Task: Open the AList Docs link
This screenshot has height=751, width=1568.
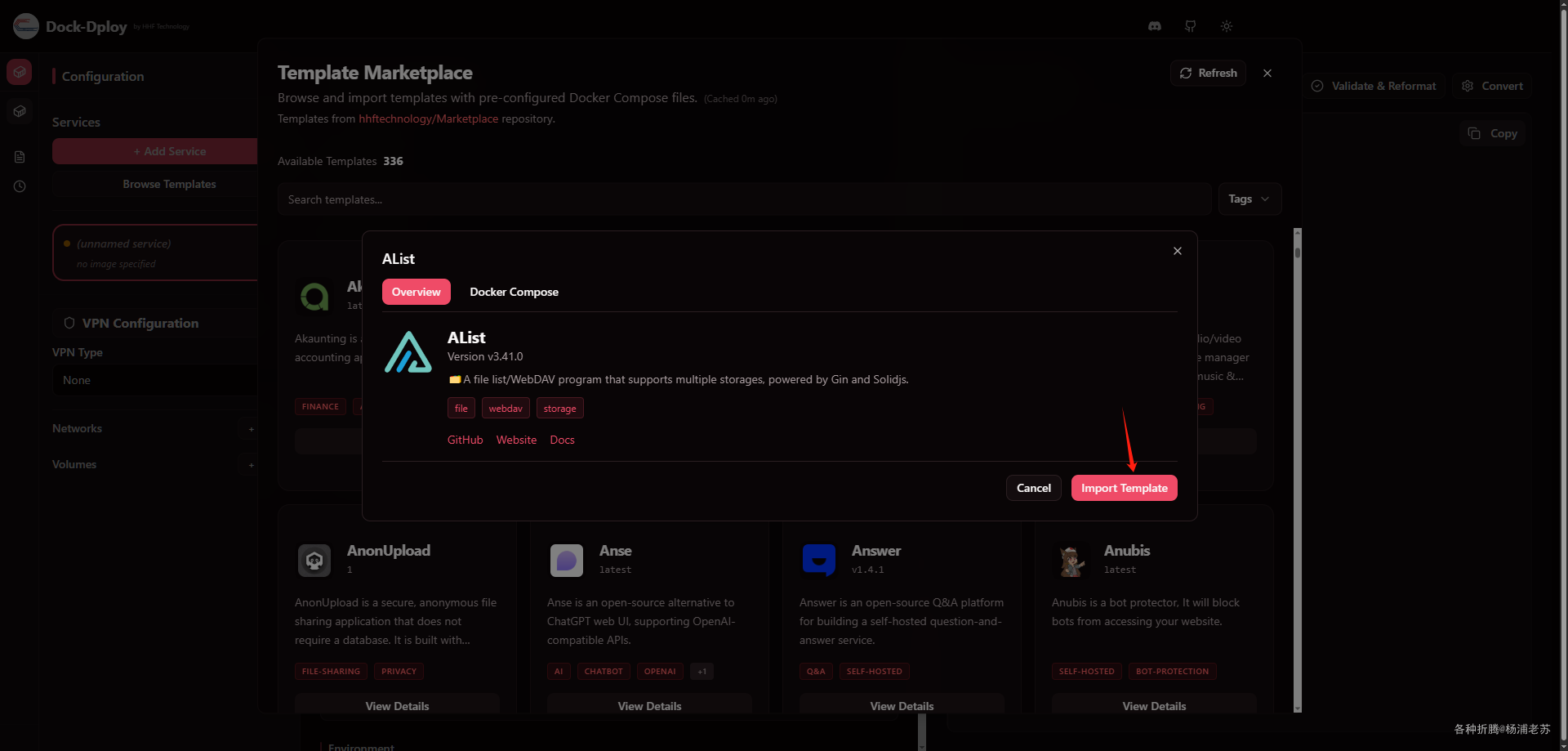Action: click(563, 440)
